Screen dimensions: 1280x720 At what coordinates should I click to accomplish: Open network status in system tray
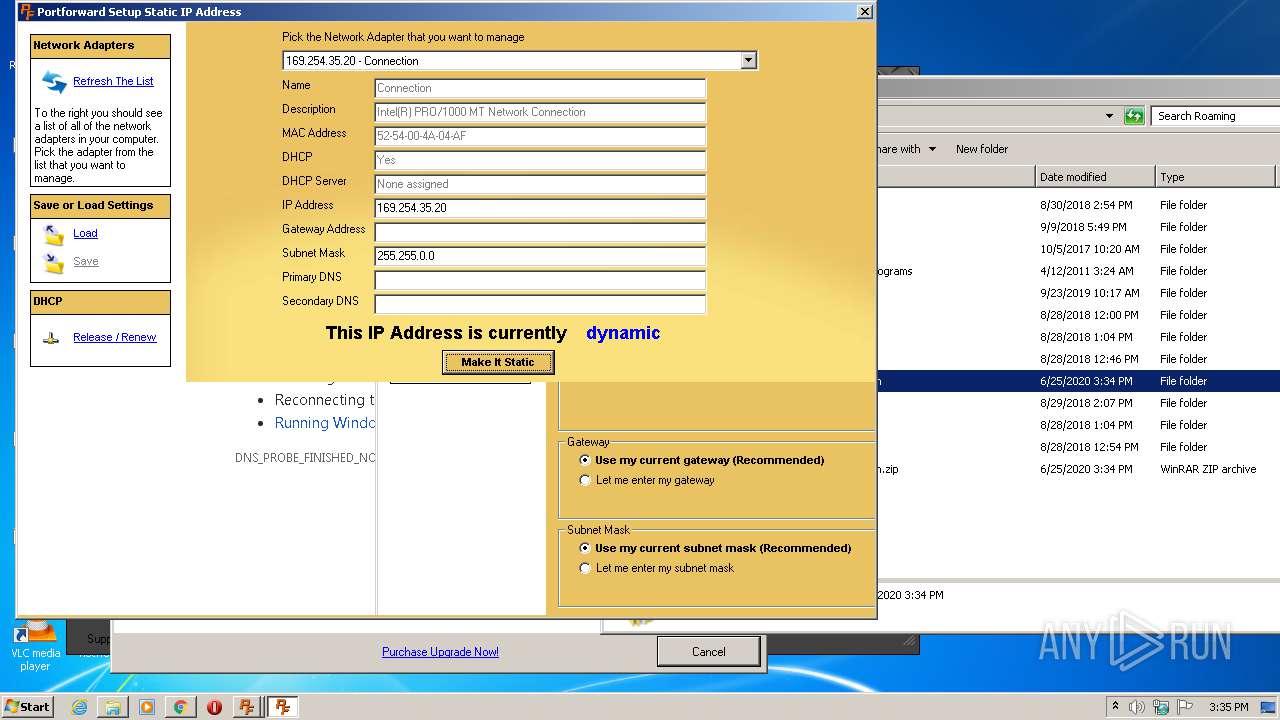pyautogui.click(x=1161, y=707)
